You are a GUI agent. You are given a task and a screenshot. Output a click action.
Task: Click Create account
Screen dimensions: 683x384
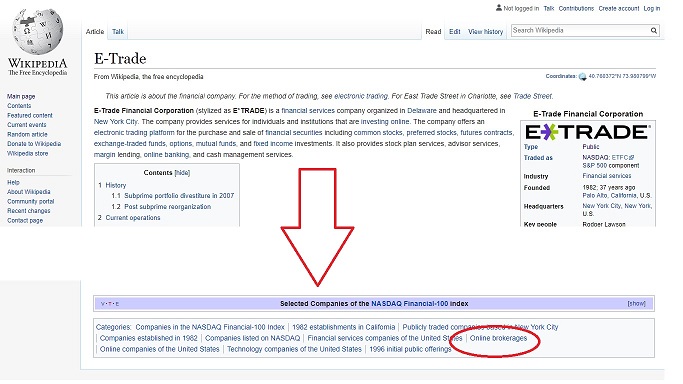619,8
